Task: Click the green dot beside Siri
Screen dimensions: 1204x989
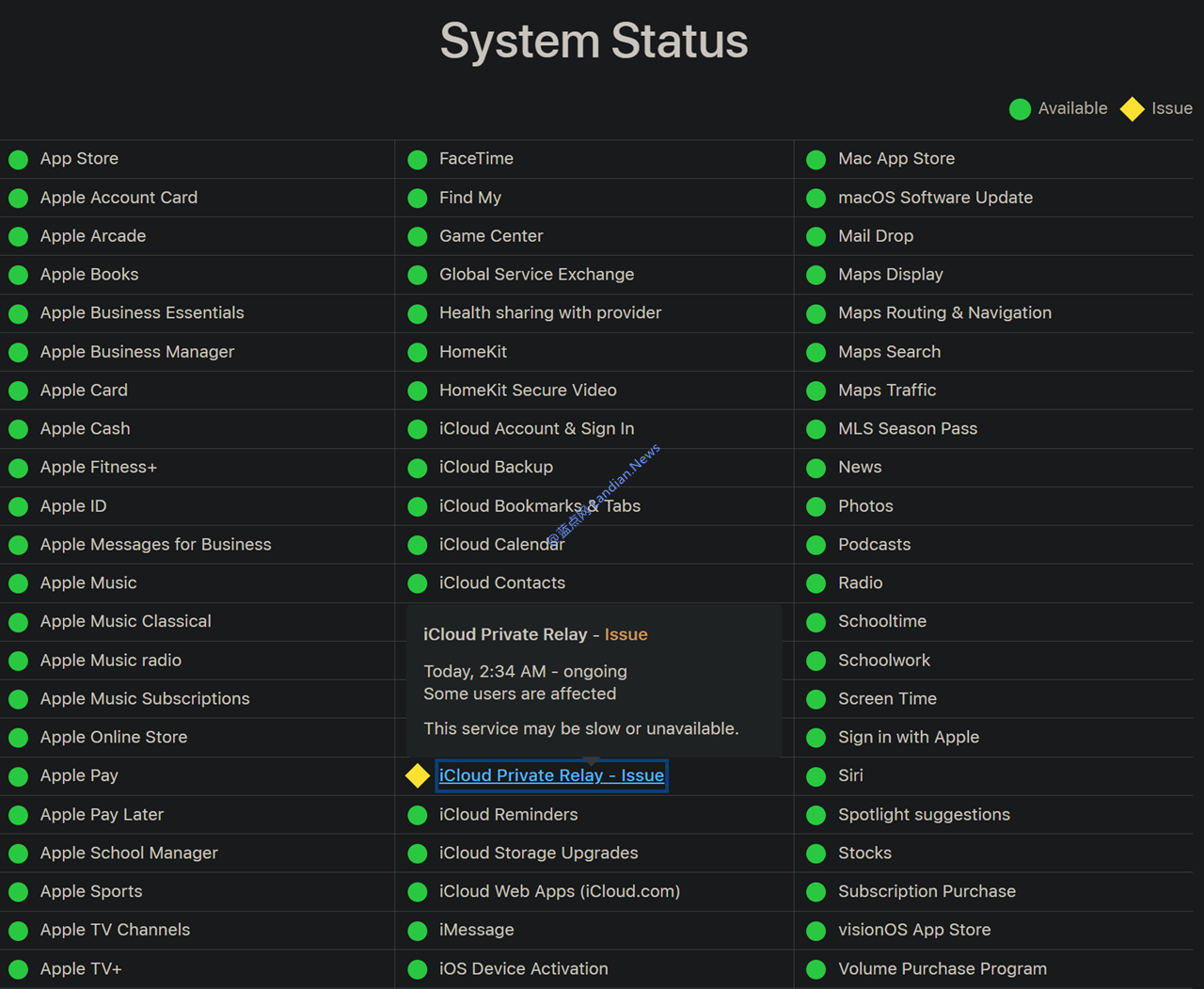Action: click(x=816, y=776)
